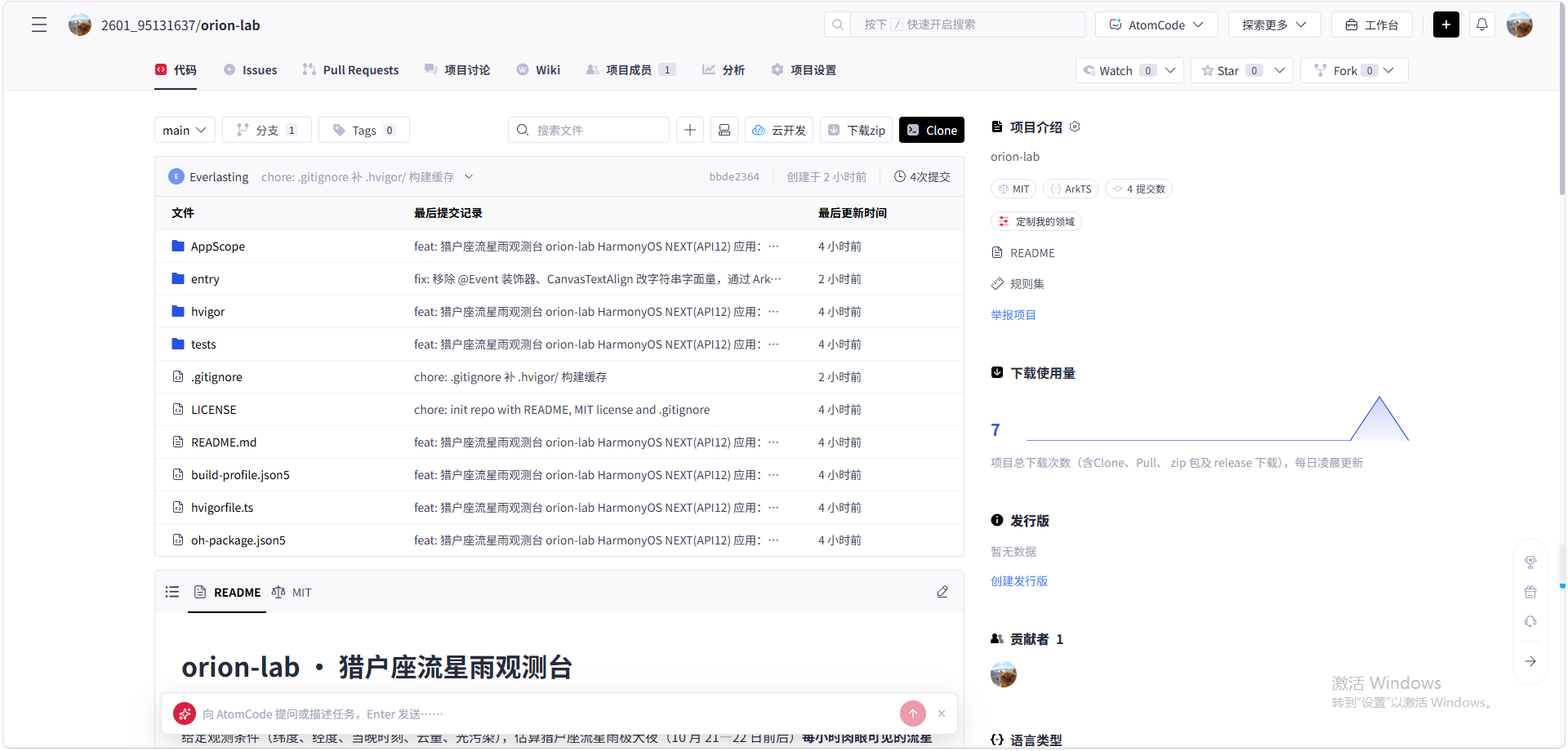
Task: Open the LICENSE file
Action: point(213,410)
